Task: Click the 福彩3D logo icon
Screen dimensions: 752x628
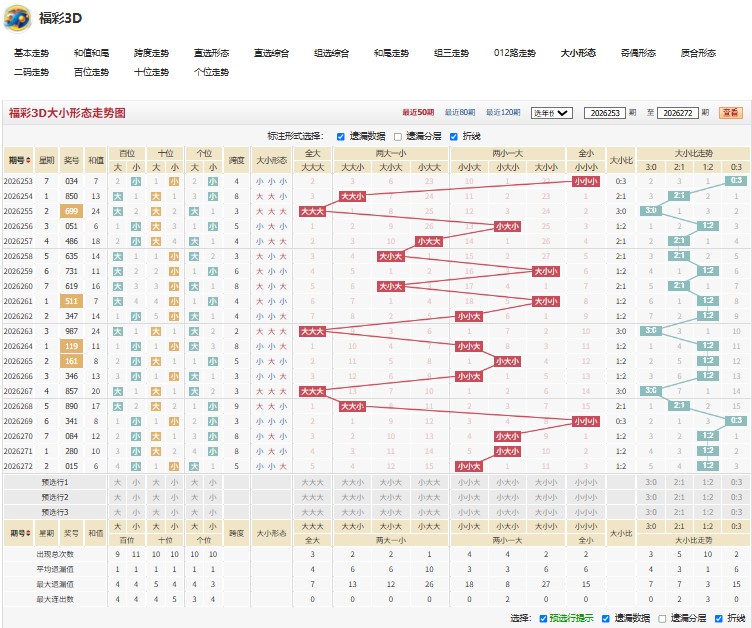Action: [17, 18]
